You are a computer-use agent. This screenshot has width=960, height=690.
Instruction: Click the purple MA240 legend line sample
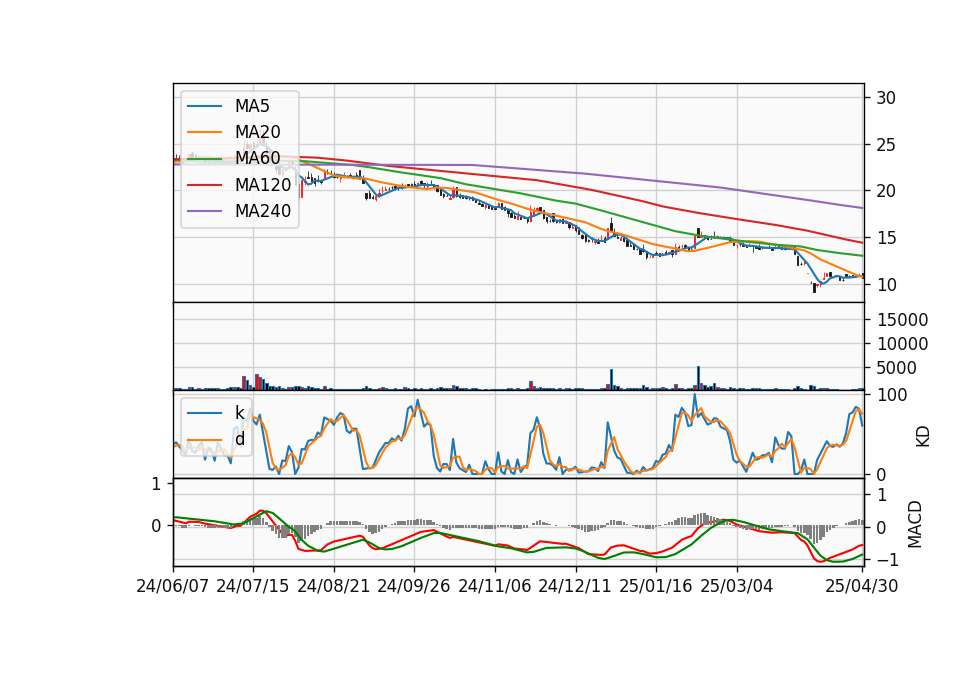click(204, 211)
